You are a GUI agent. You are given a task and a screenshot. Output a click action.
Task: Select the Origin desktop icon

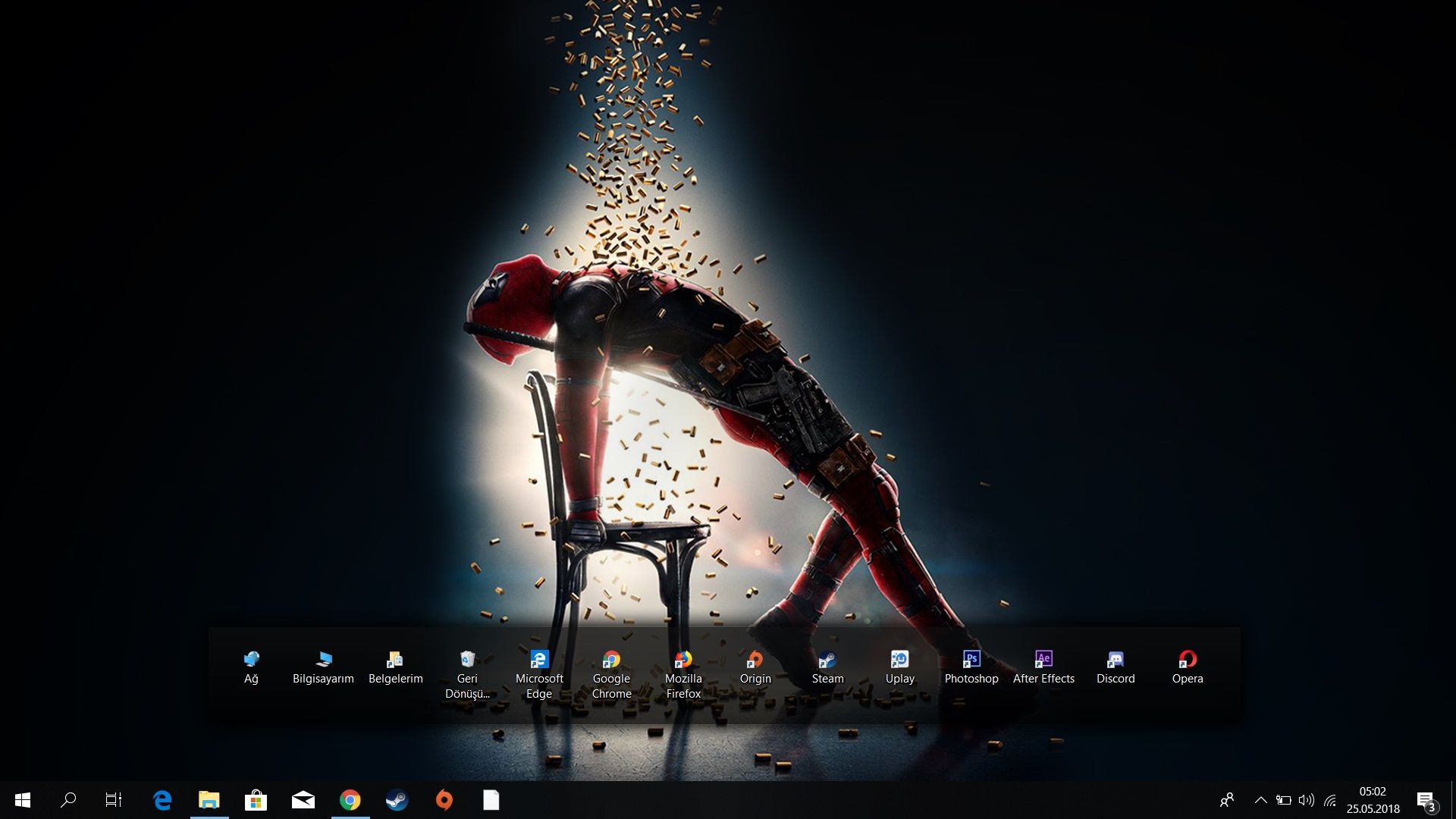click(x=755, y=660)
